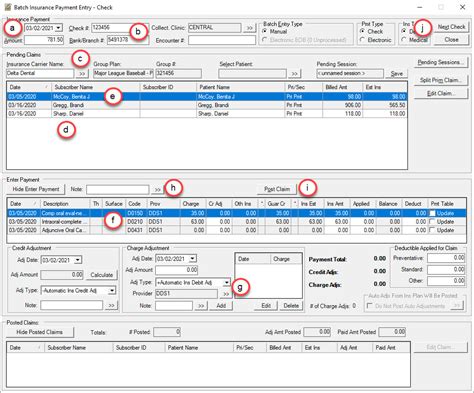The image size is (474, 393).
Task: Choose the Electronic payment type radio button
Action: pos(363,40)
